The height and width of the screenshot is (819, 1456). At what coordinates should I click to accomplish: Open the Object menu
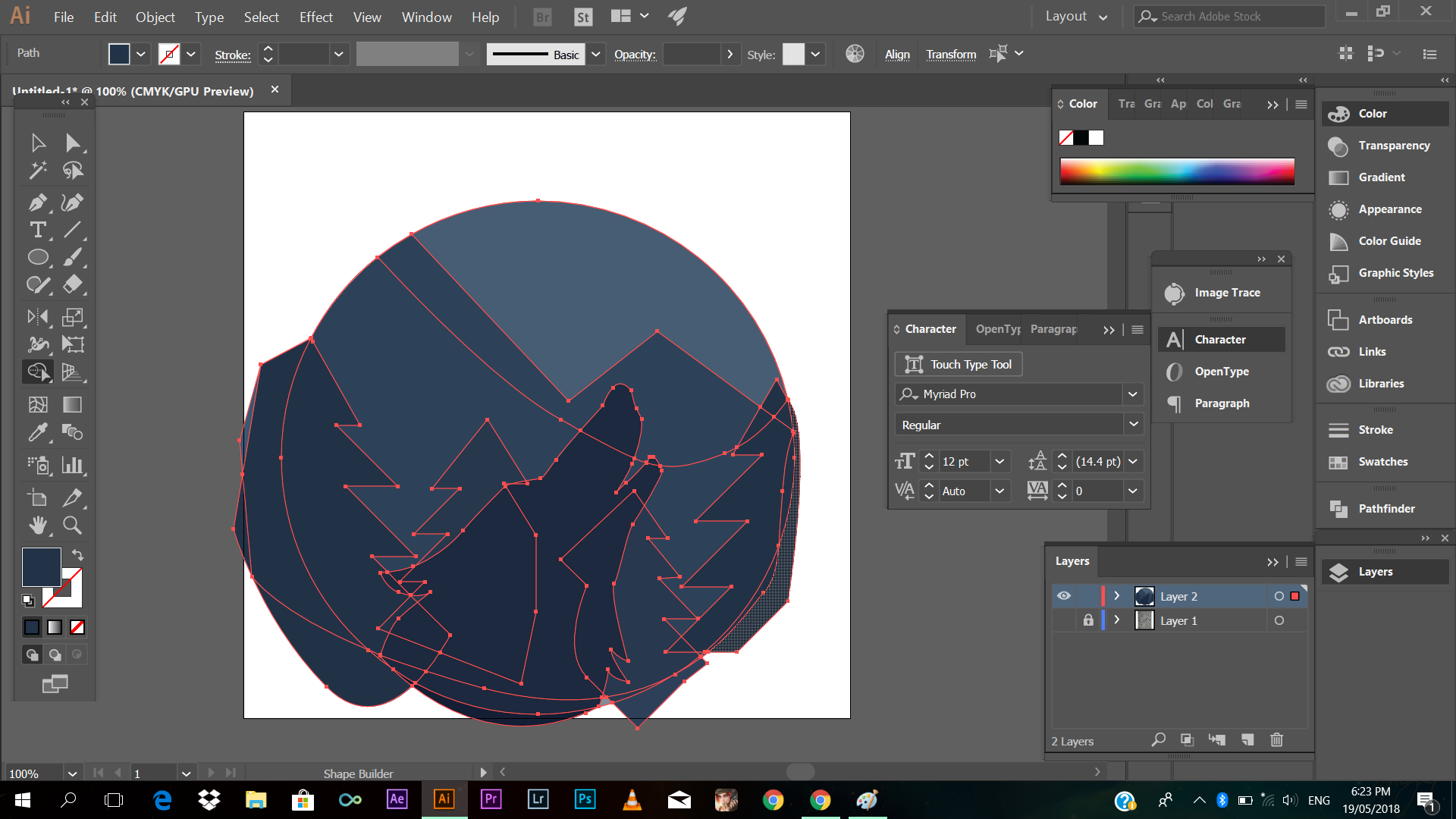(155, 17)
